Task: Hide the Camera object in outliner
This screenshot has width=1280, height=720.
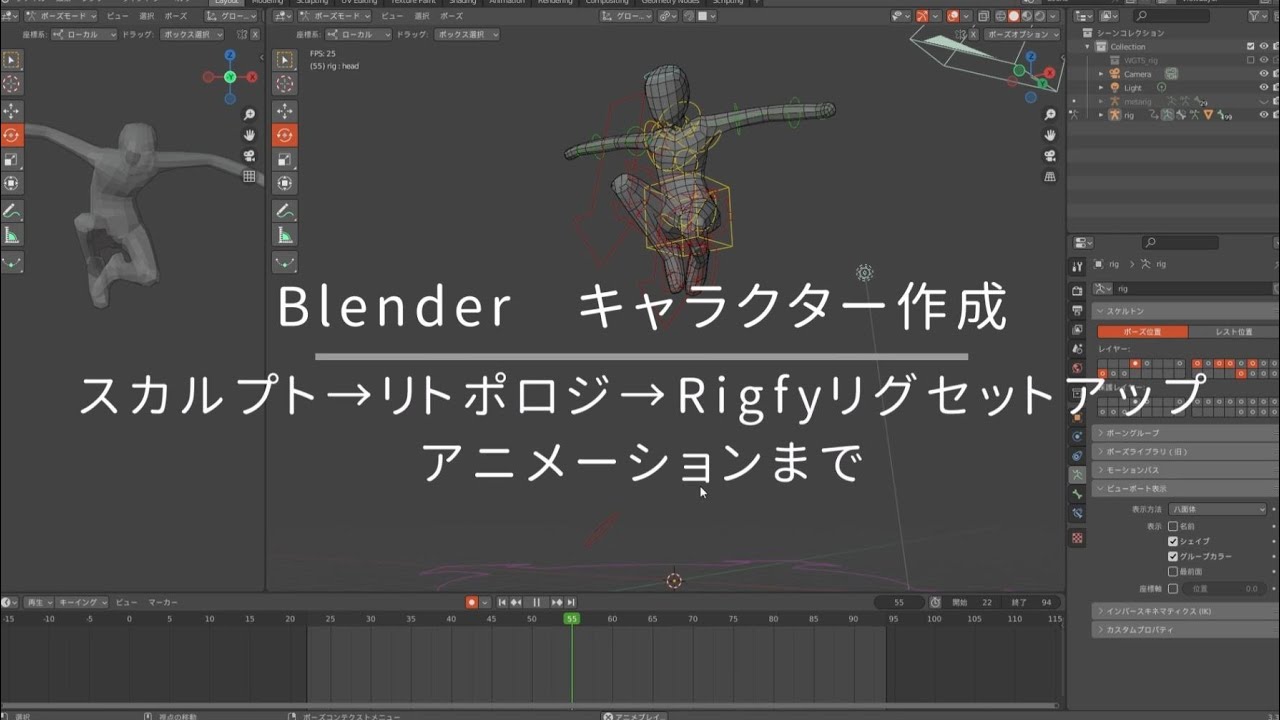Action: click(x=1263, y=73)
